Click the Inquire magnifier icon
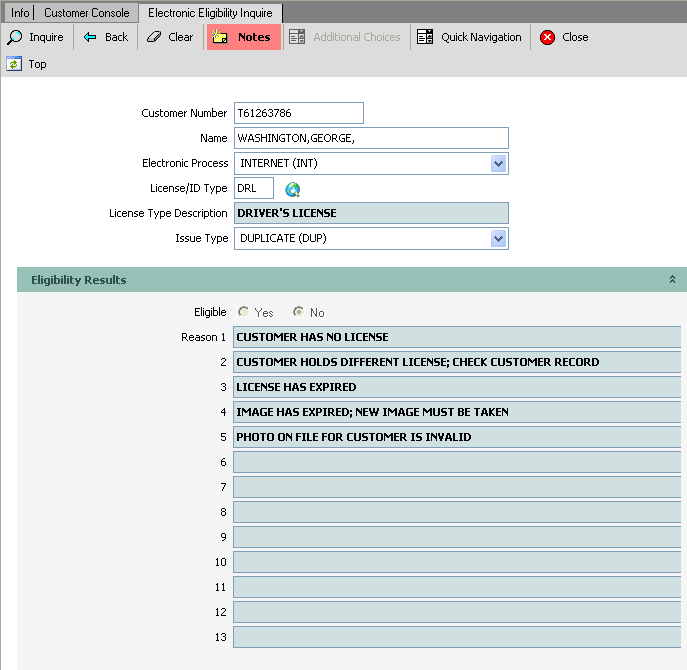The image size is (687, 670). (x=15, y=37)
